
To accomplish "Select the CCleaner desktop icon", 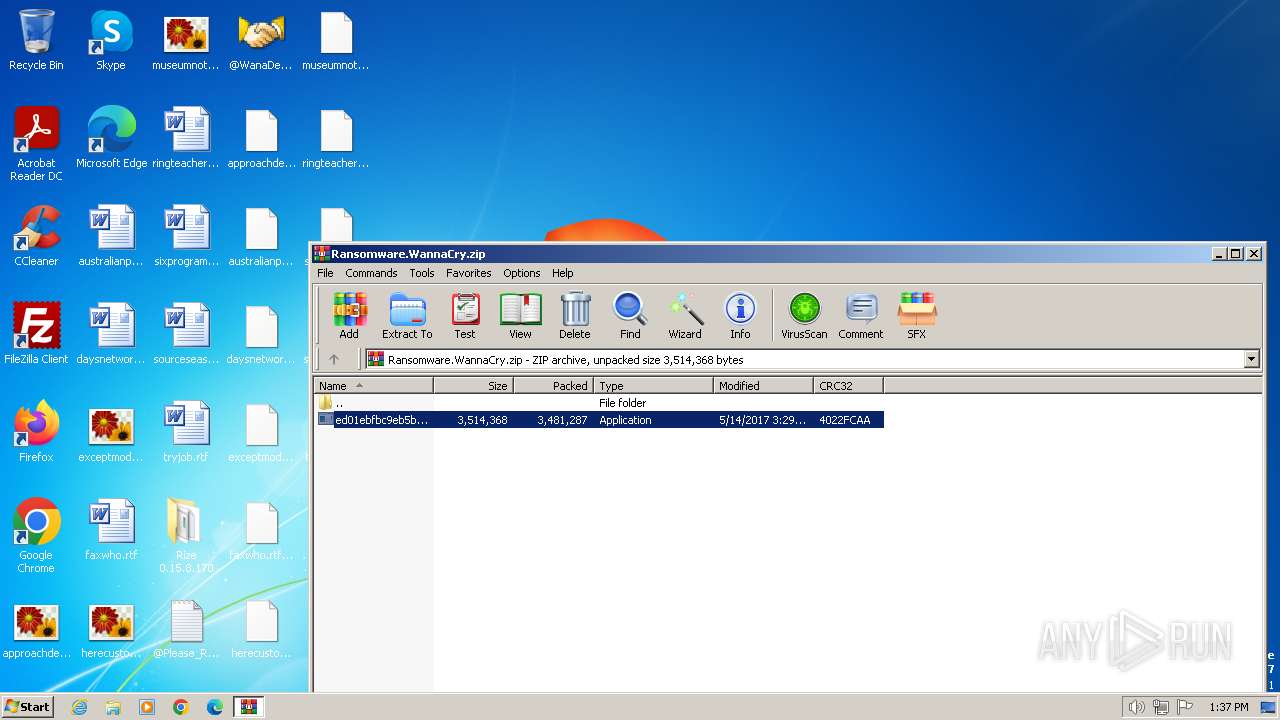I will pyautogui.click(x=36, y=236).
